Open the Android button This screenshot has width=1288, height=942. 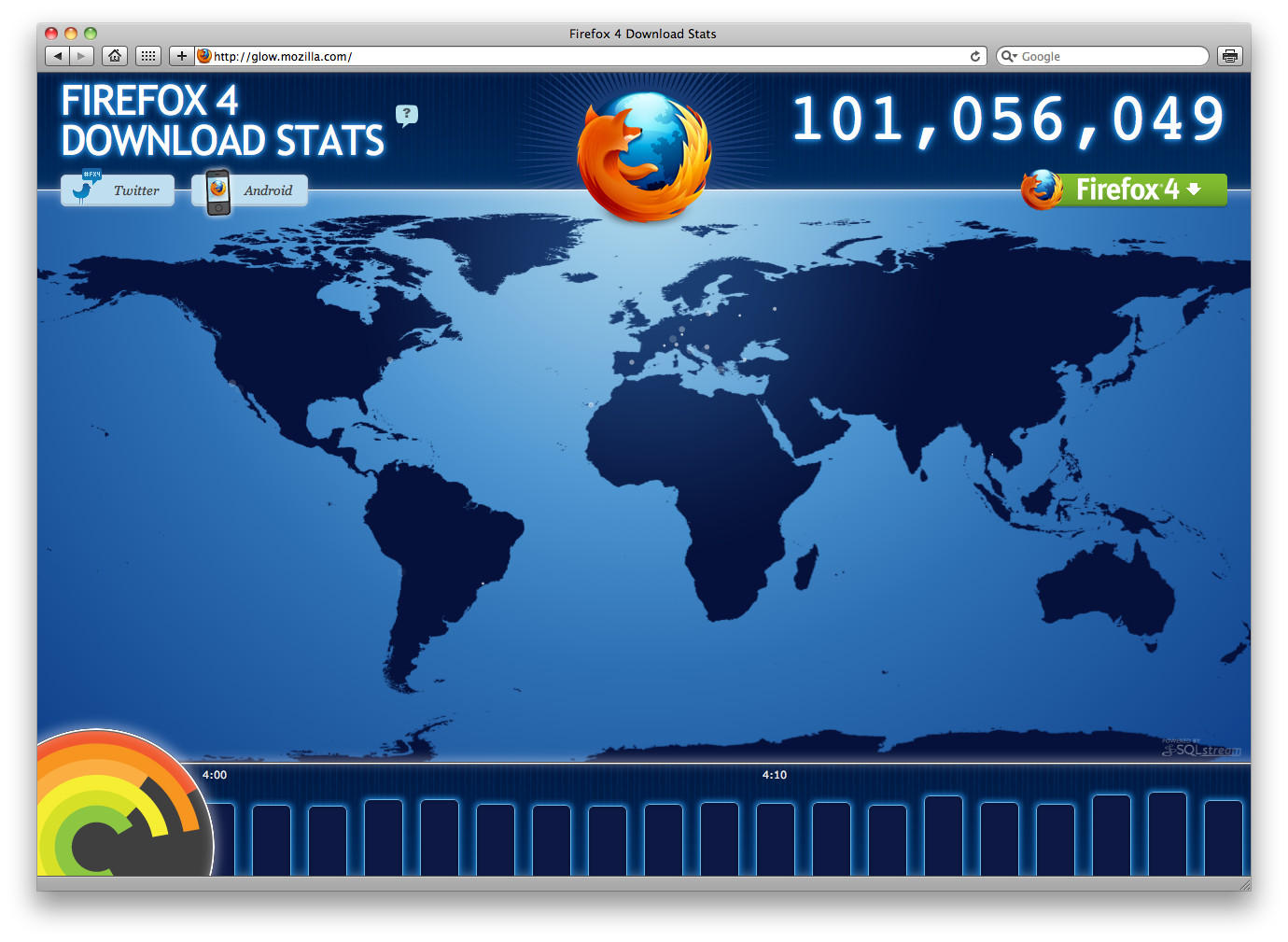249,190
